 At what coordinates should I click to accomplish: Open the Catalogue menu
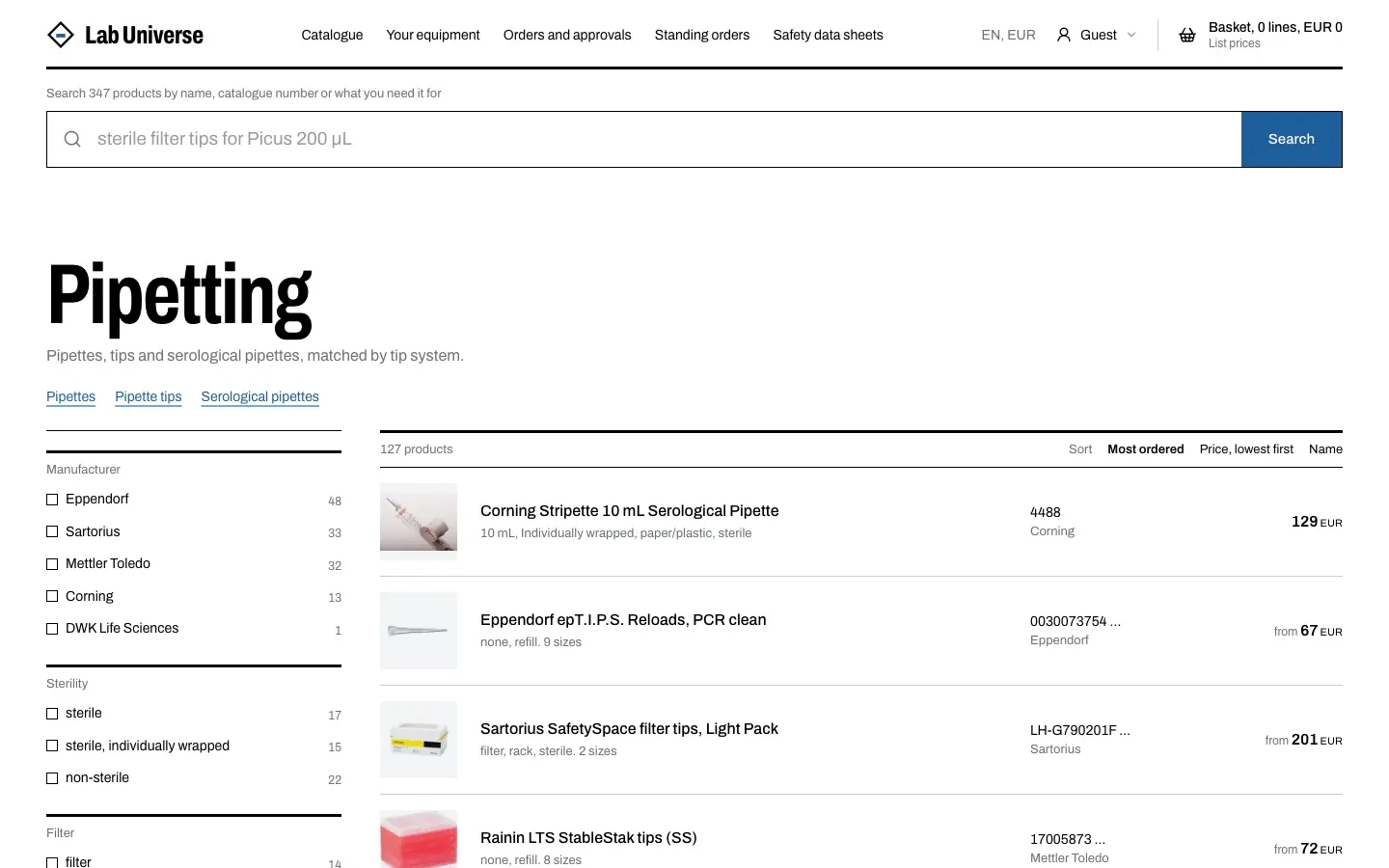pos(332,35)
